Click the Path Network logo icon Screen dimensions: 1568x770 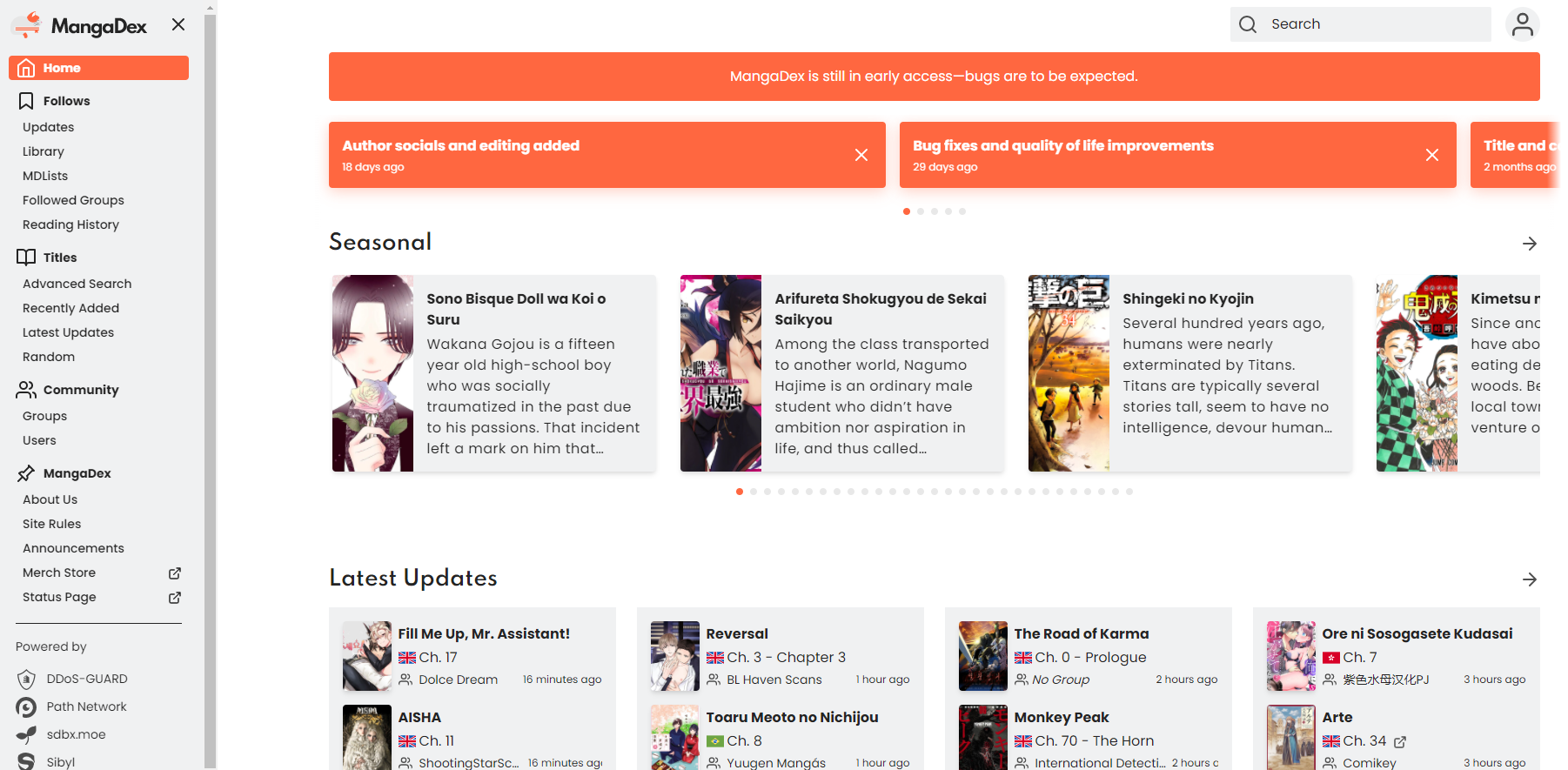click(27, 706)
